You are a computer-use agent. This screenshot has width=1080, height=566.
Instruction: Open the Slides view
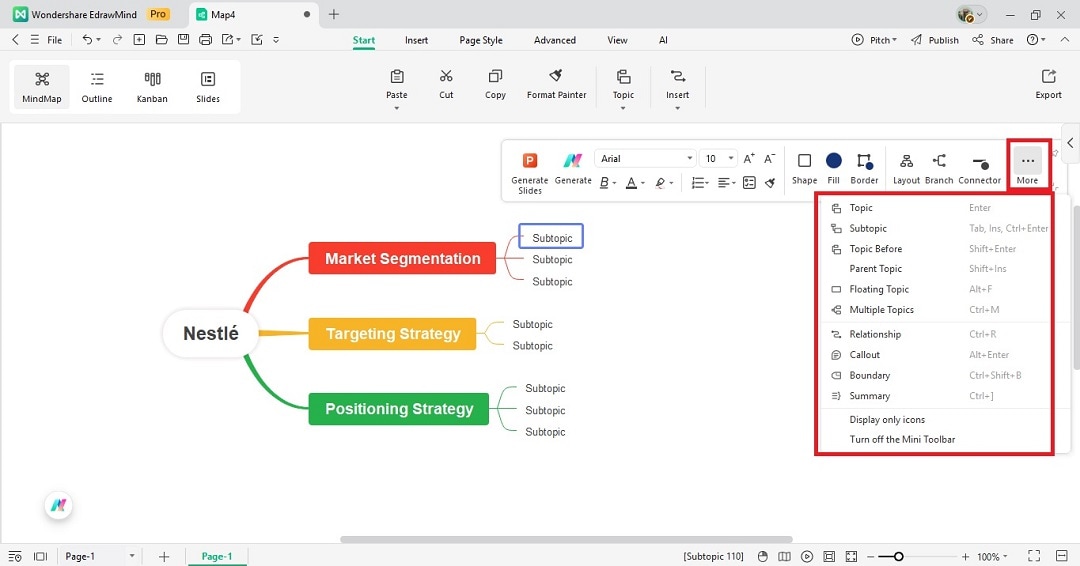208,87
